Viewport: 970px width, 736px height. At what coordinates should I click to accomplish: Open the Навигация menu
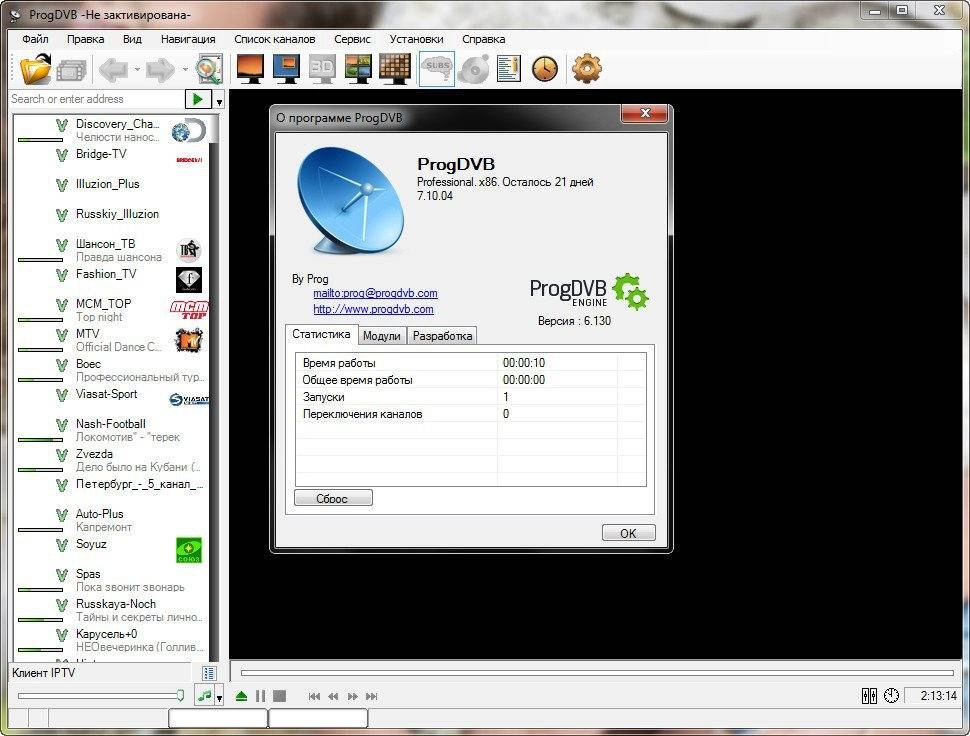pos(188,39)
